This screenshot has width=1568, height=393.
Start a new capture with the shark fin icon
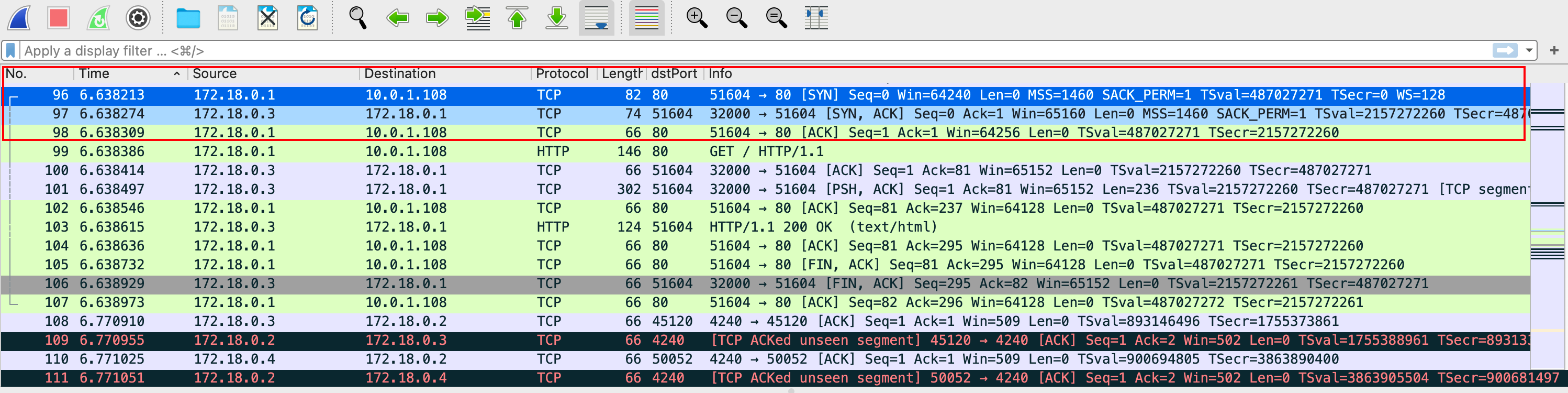[x=19, y=18]
